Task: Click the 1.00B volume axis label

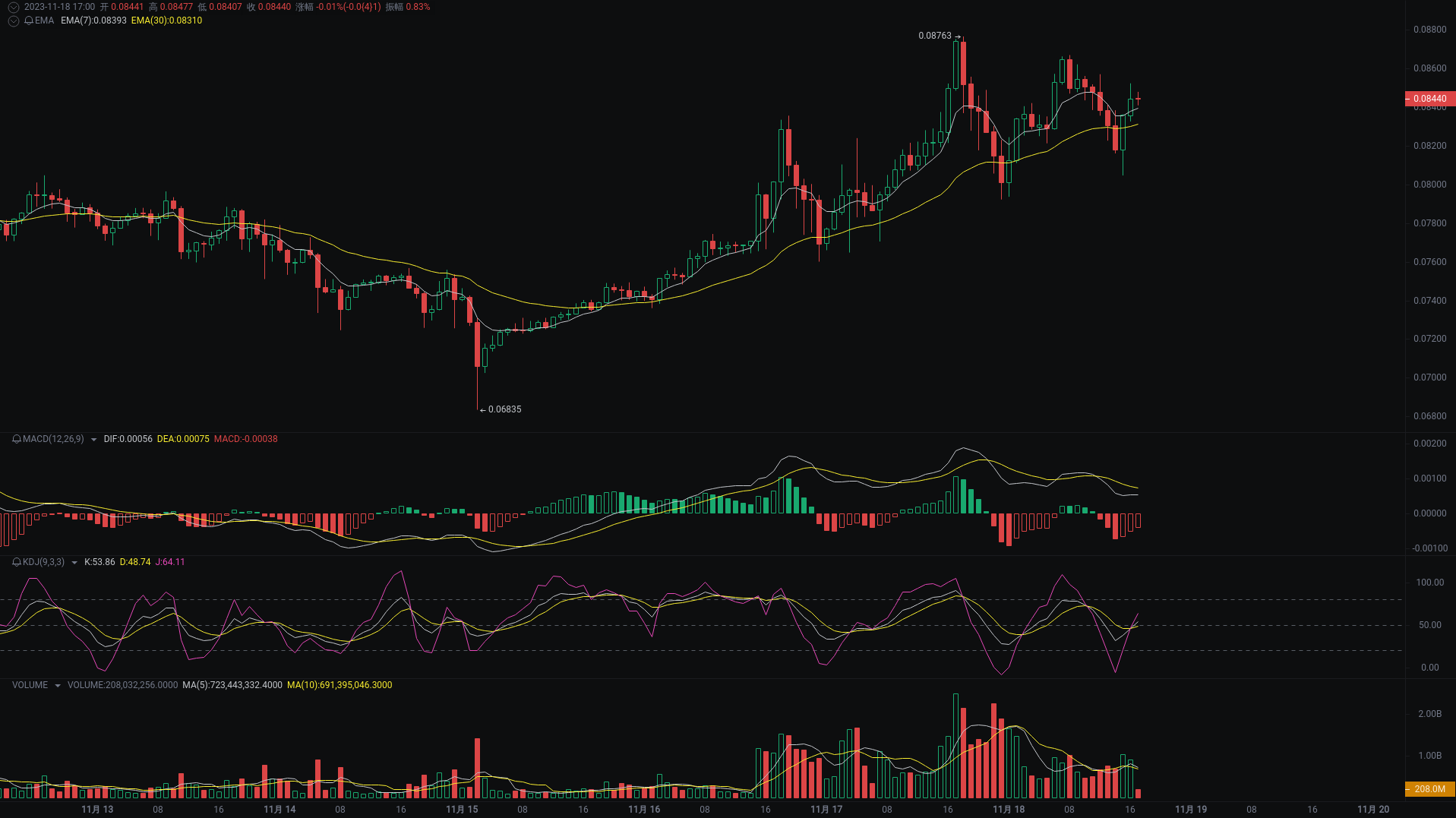Action: click(1429, 756)
